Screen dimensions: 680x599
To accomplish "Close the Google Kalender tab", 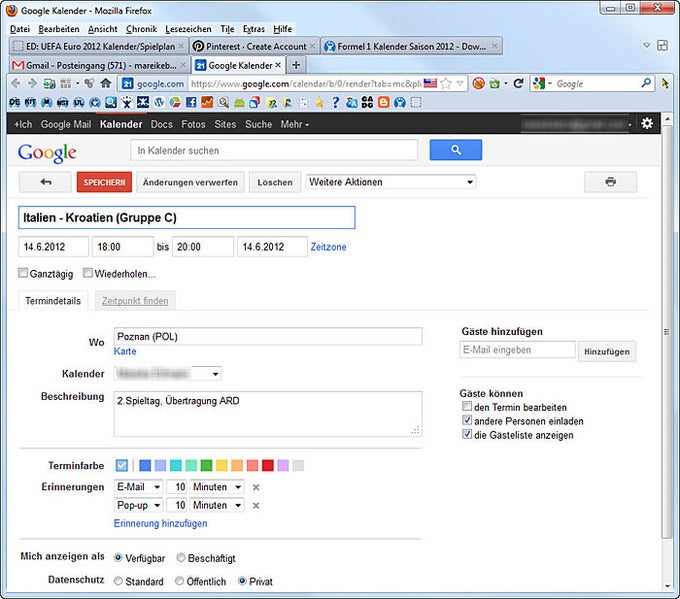I will 278,65.
